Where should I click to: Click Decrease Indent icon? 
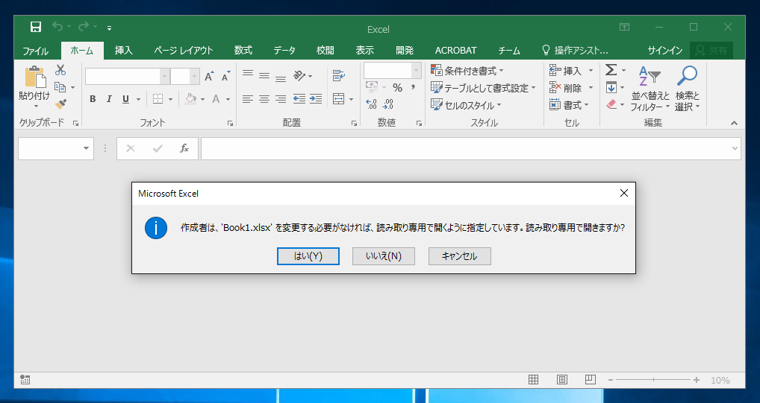pos(299,99)
